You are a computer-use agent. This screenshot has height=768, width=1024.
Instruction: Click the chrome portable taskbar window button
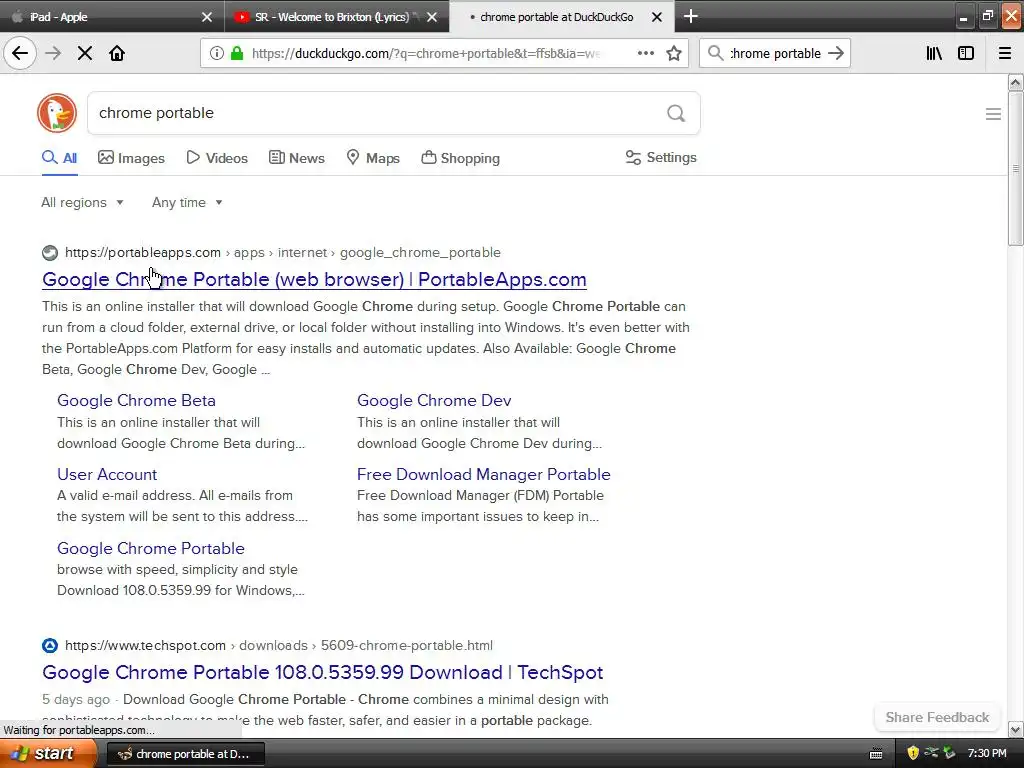coord(185,754)
